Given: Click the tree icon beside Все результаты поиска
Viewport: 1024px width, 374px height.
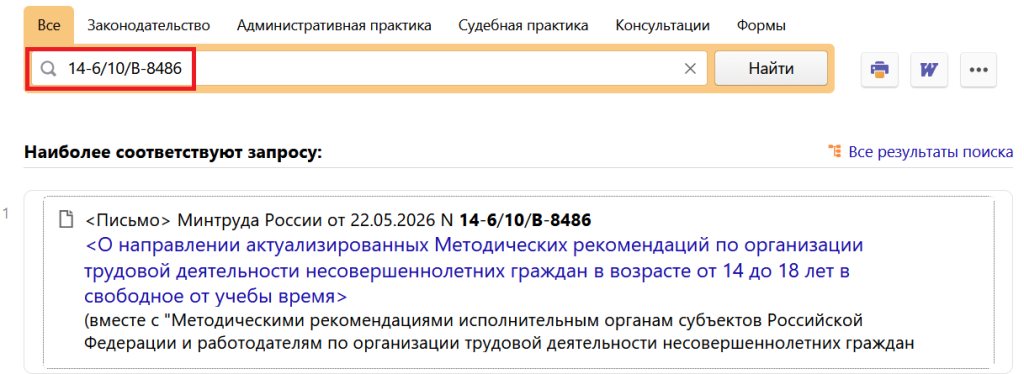Looking at the screenshot, I should click(834, 152).
